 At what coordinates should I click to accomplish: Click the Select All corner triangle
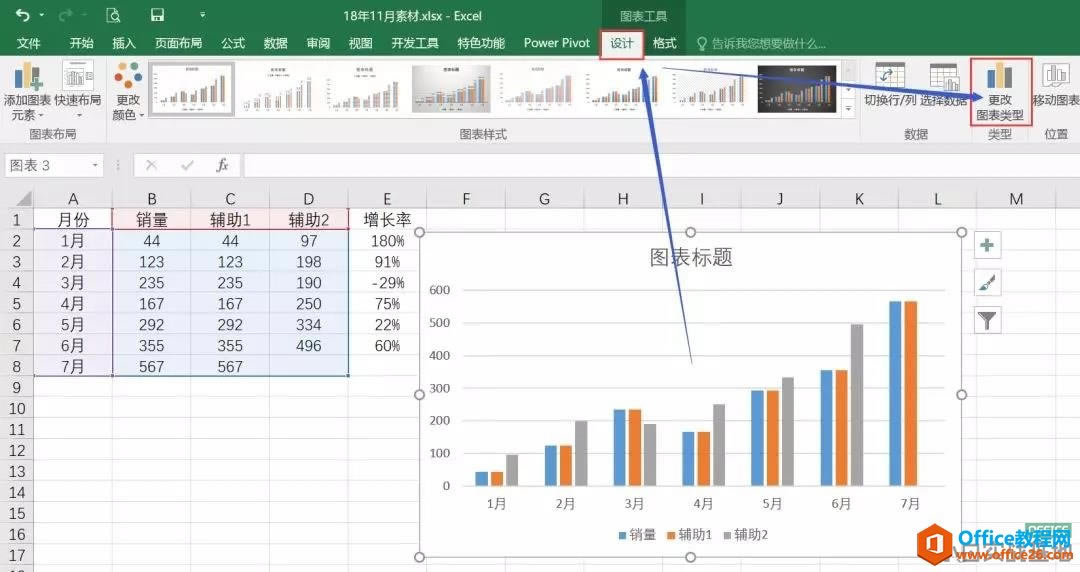[x=23, y=199]
